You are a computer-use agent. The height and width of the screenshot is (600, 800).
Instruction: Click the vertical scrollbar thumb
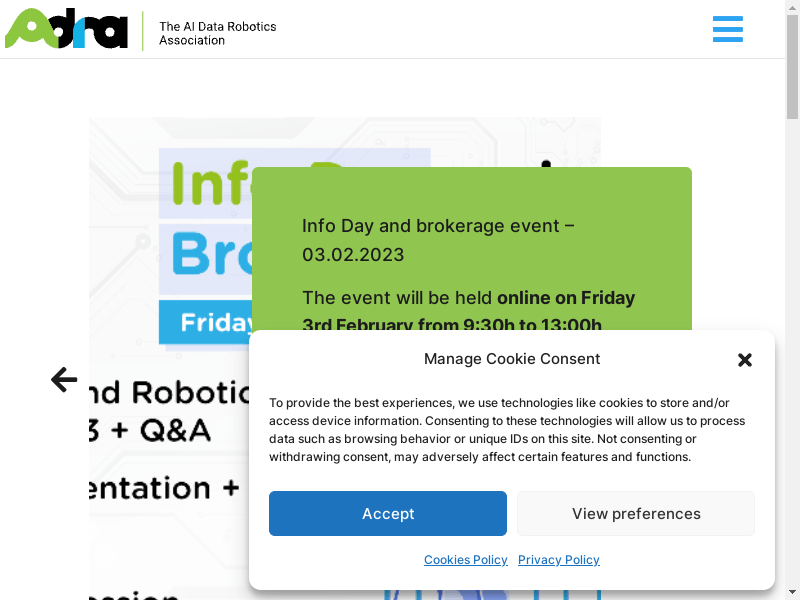792,66
